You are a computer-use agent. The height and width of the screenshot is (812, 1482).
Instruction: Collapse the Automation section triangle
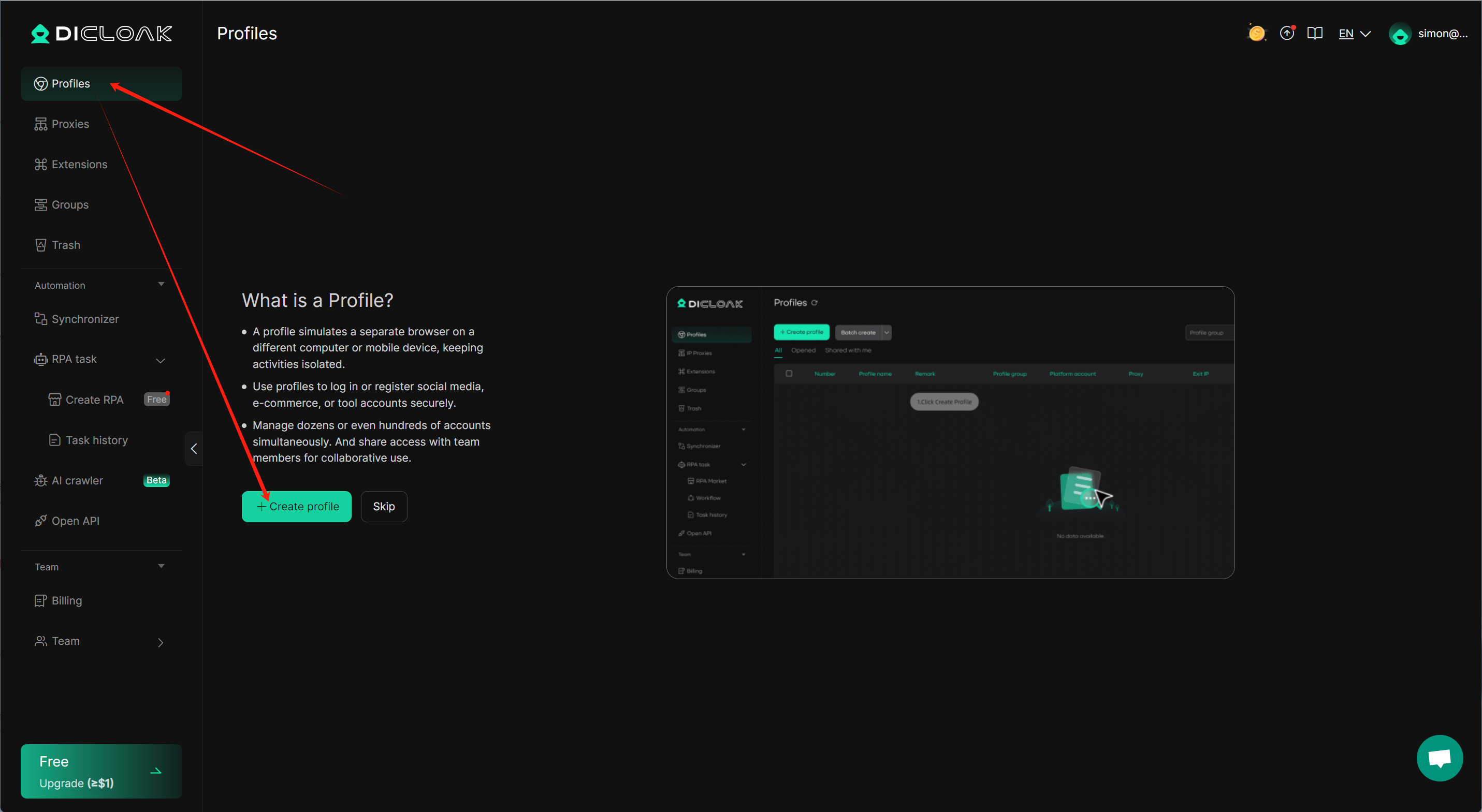[x=161, y=285]
